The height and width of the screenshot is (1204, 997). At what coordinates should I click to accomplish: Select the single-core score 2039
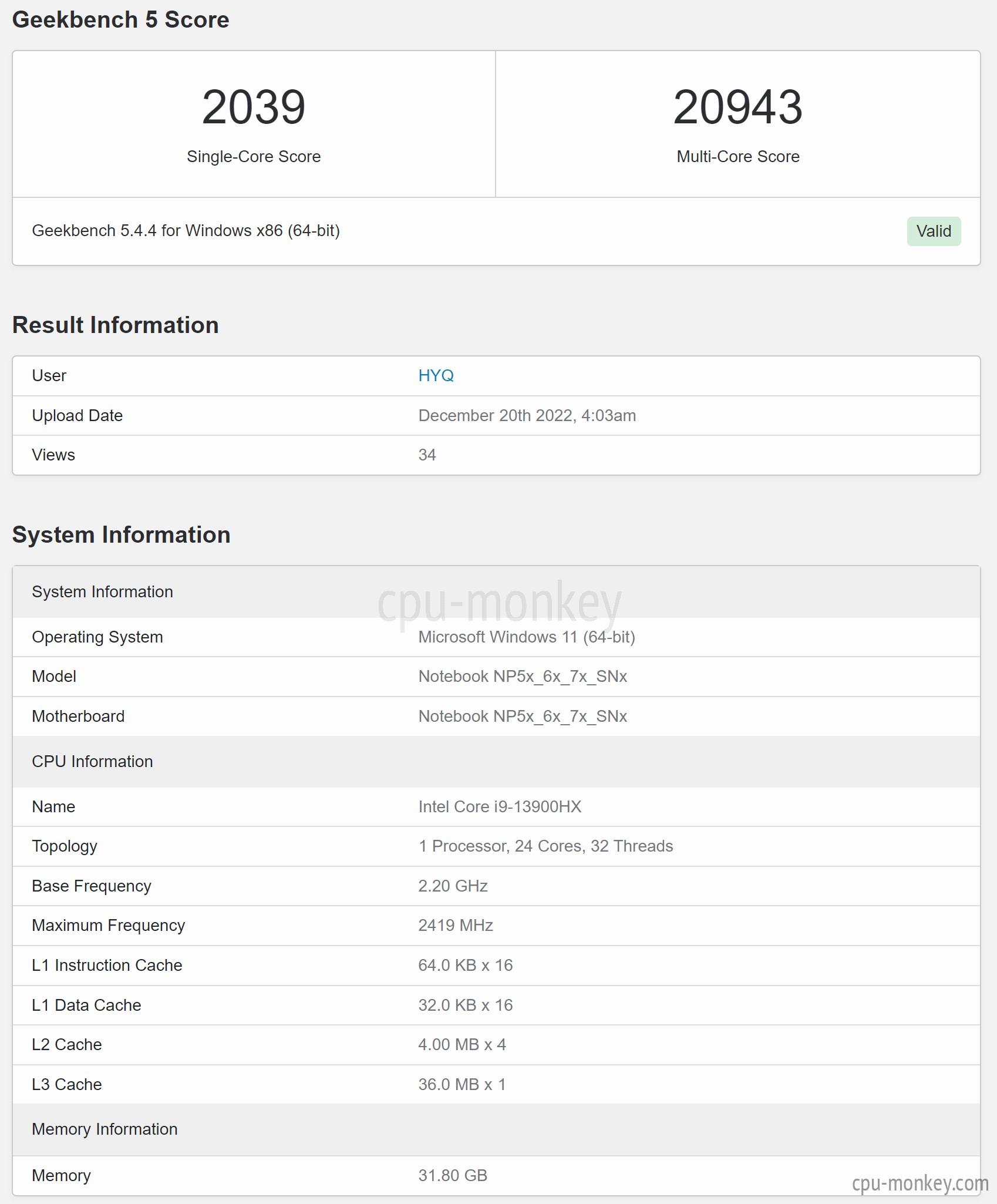[x=254, y=107]
